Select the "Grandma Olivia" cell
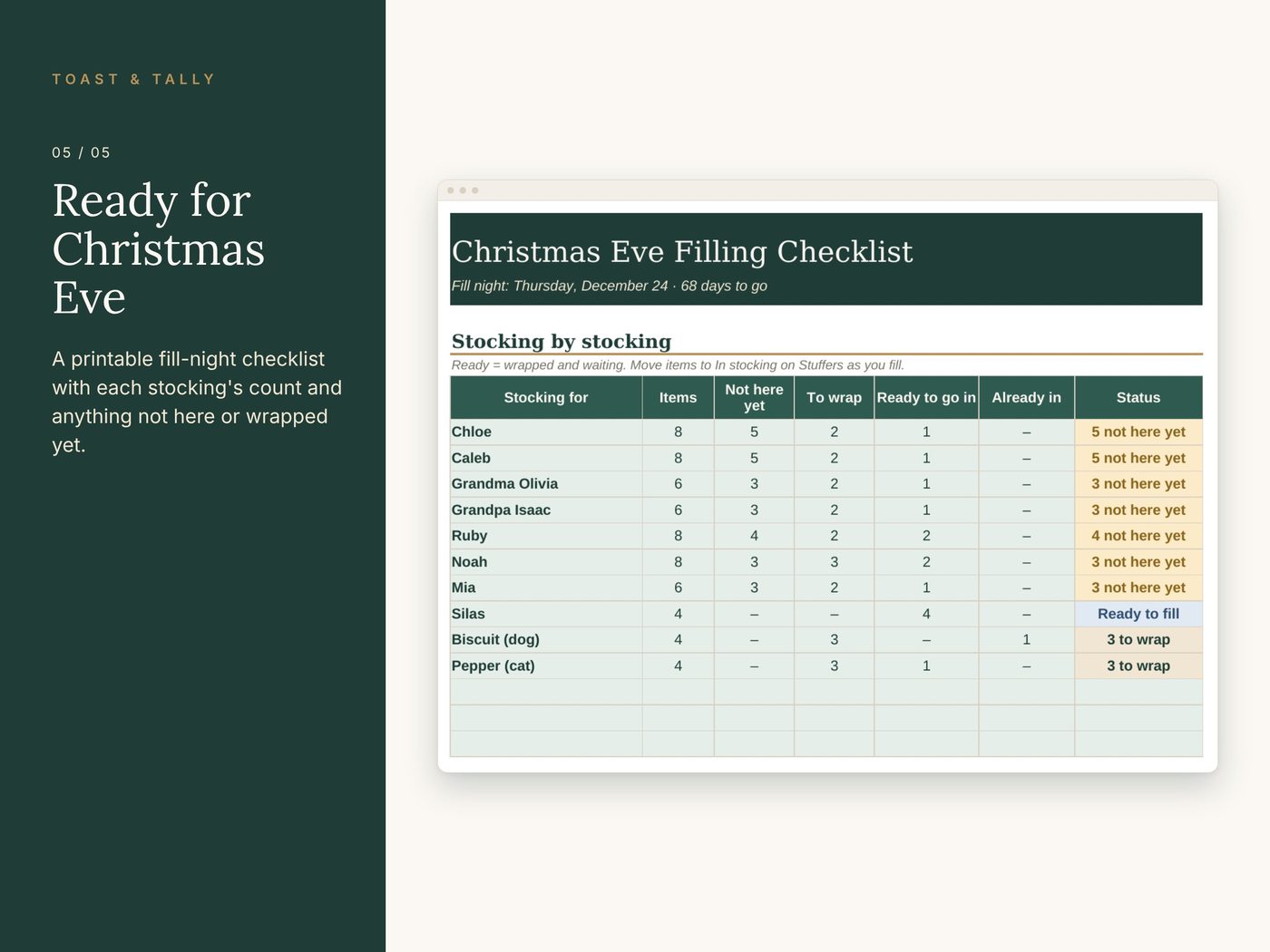The width and height of the screenshot is (1270, 952). pos(546,484)
